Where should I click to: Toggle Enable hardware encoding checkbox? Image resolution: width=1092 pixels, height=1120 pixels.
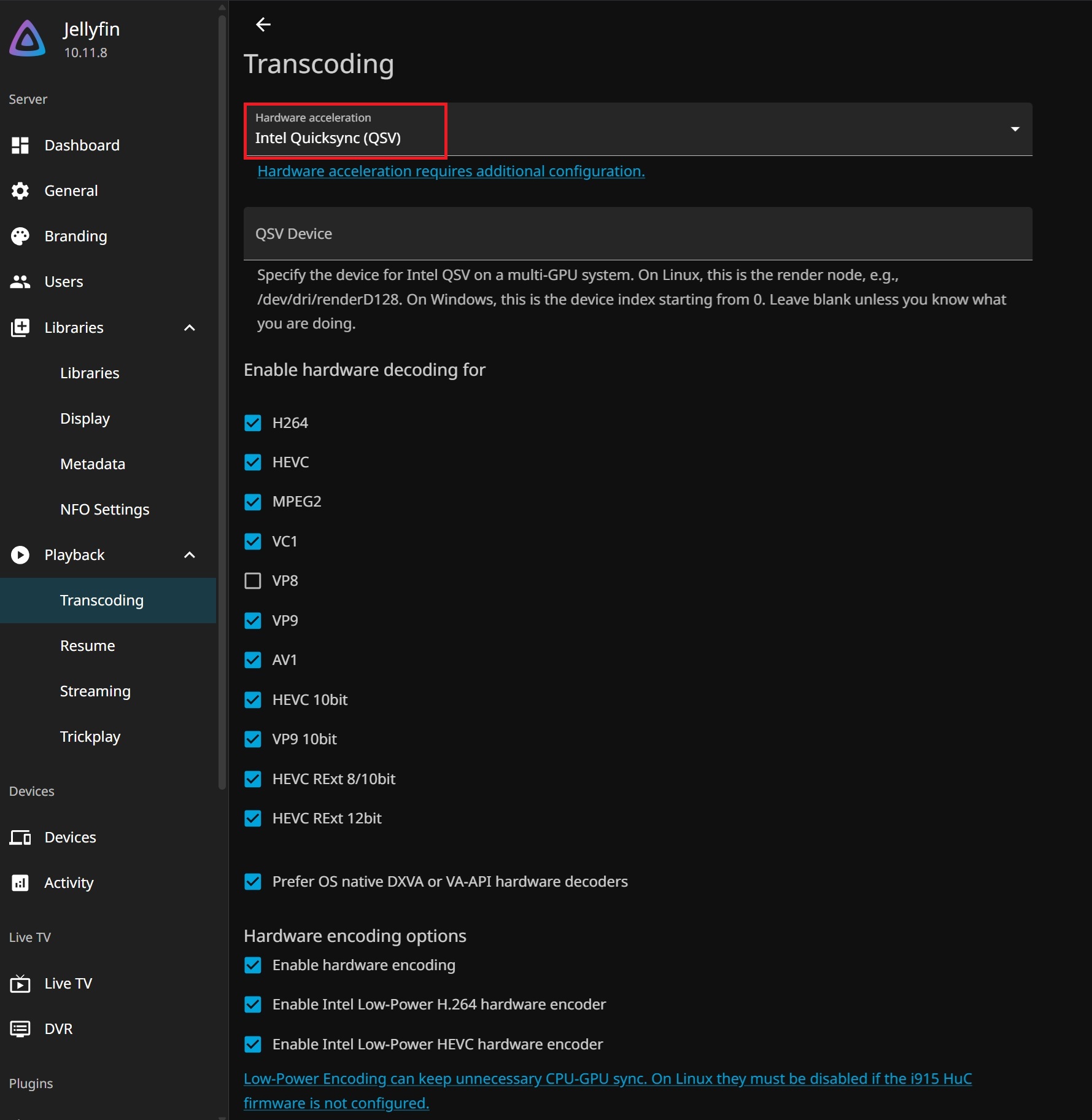(x=253, y=965)
